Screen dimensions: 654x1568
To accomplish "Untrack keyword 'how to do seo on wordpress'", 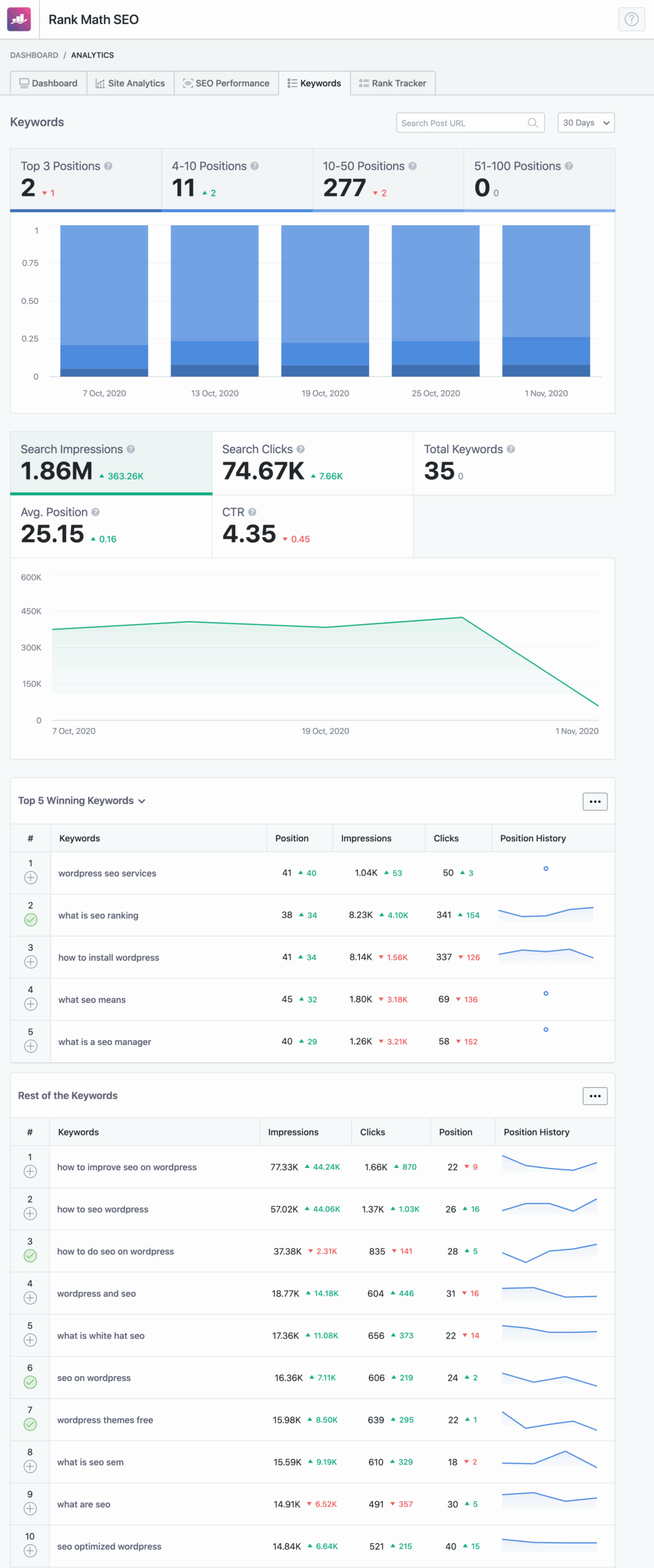I will click(30, 1256).
